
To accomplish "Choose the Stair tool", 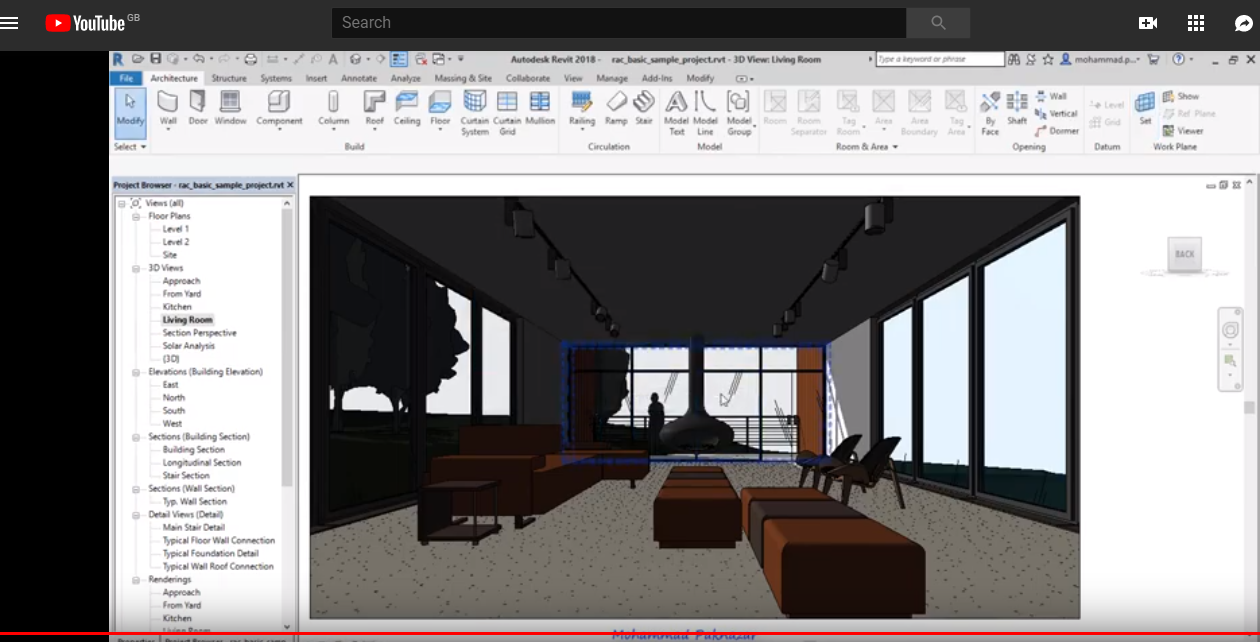I will (644, 109).
